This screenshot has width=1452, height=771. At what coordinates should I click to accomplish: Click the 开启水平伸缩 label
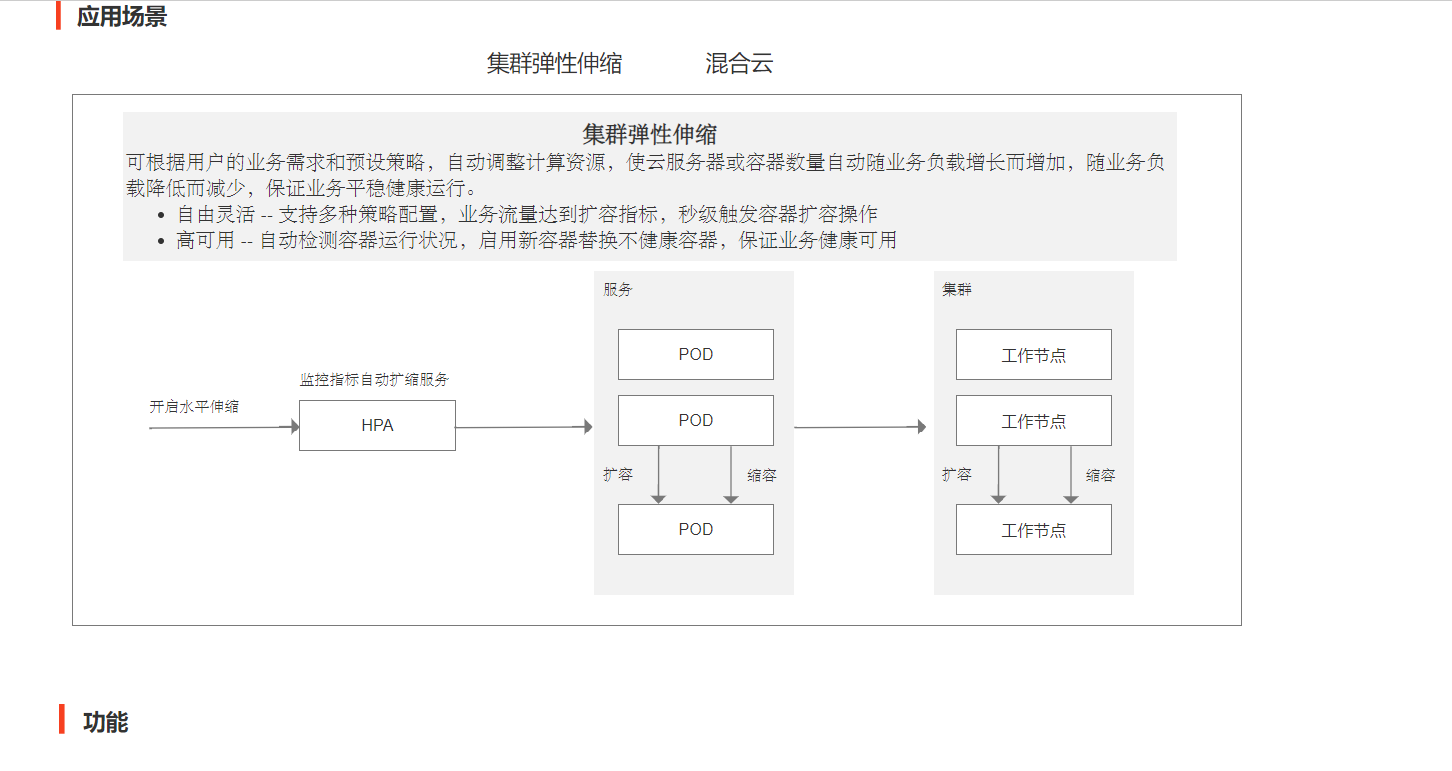coord(194,407)
